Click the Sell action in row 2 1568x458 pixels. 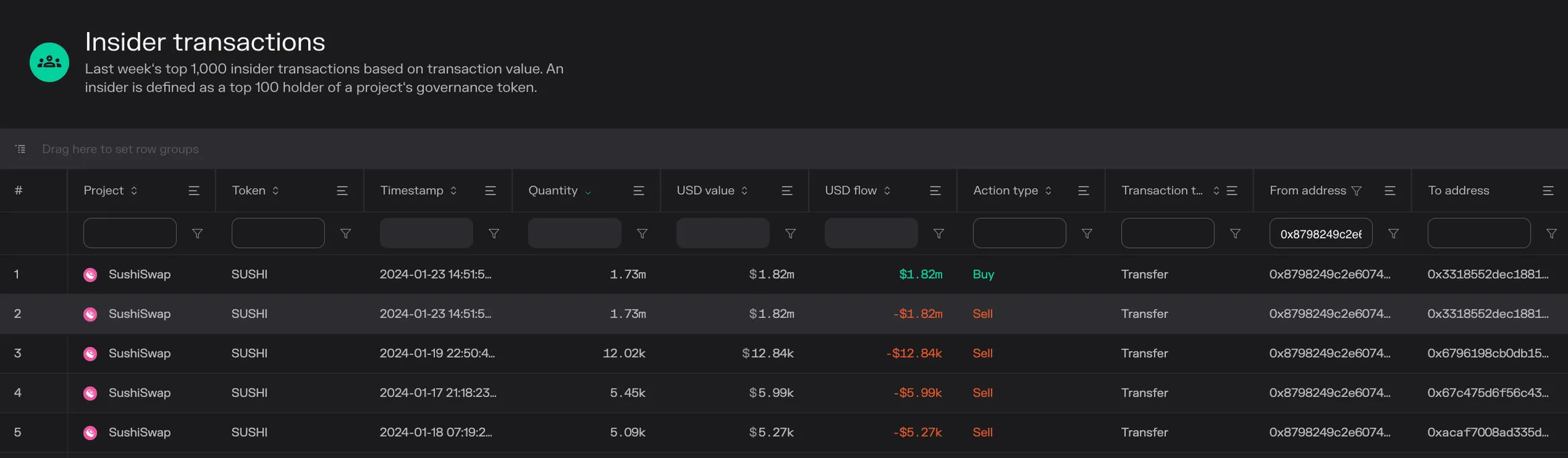(982, 314)
